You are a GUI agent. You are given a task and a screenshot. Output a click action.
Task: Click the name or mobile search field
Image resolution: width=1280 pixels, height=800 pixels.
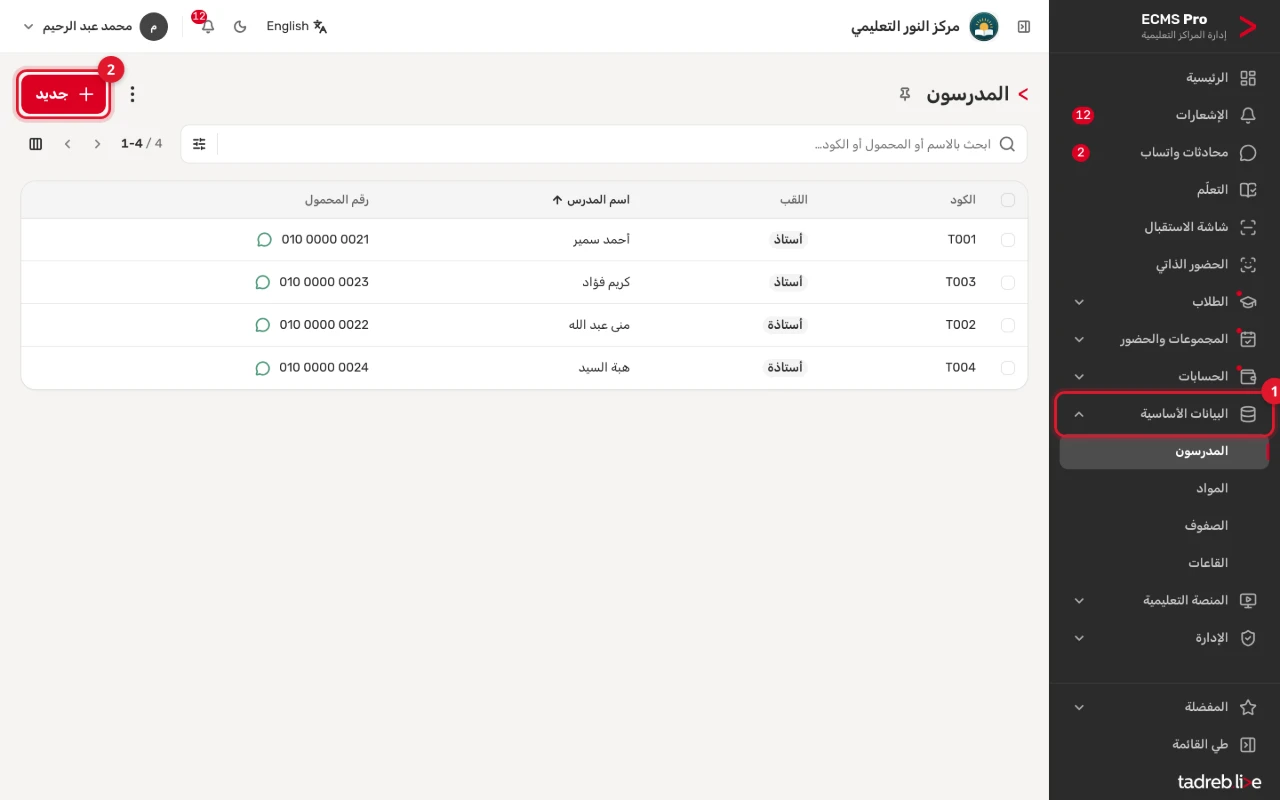coord(604,144)
